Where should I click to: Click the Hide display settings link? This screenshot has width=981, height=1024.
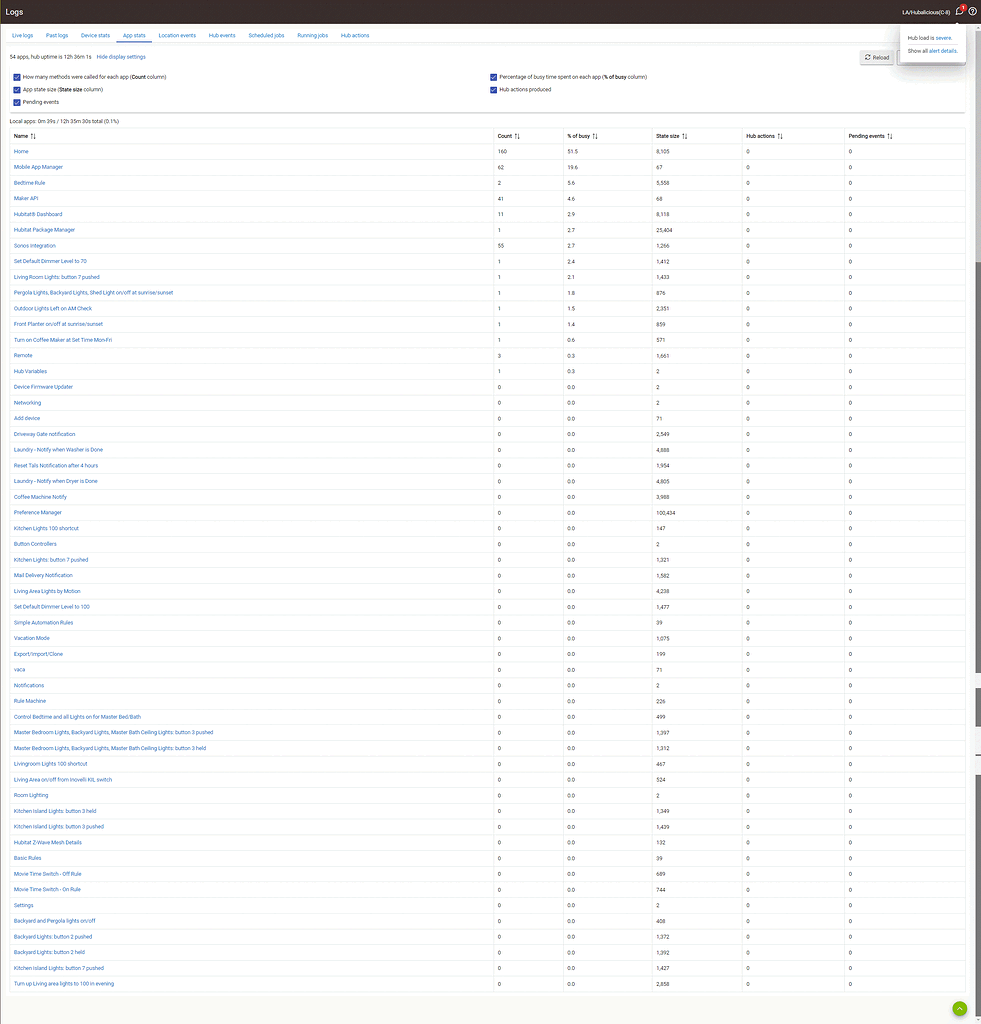(x=120, y=57)
